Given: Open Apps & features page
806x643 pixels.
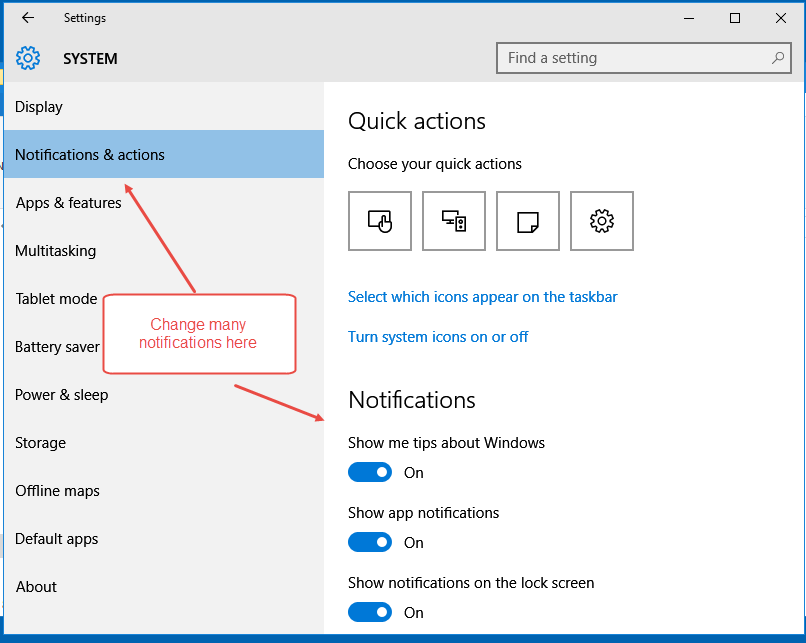Looking at the screenshot, I should [x=164, y=203].
